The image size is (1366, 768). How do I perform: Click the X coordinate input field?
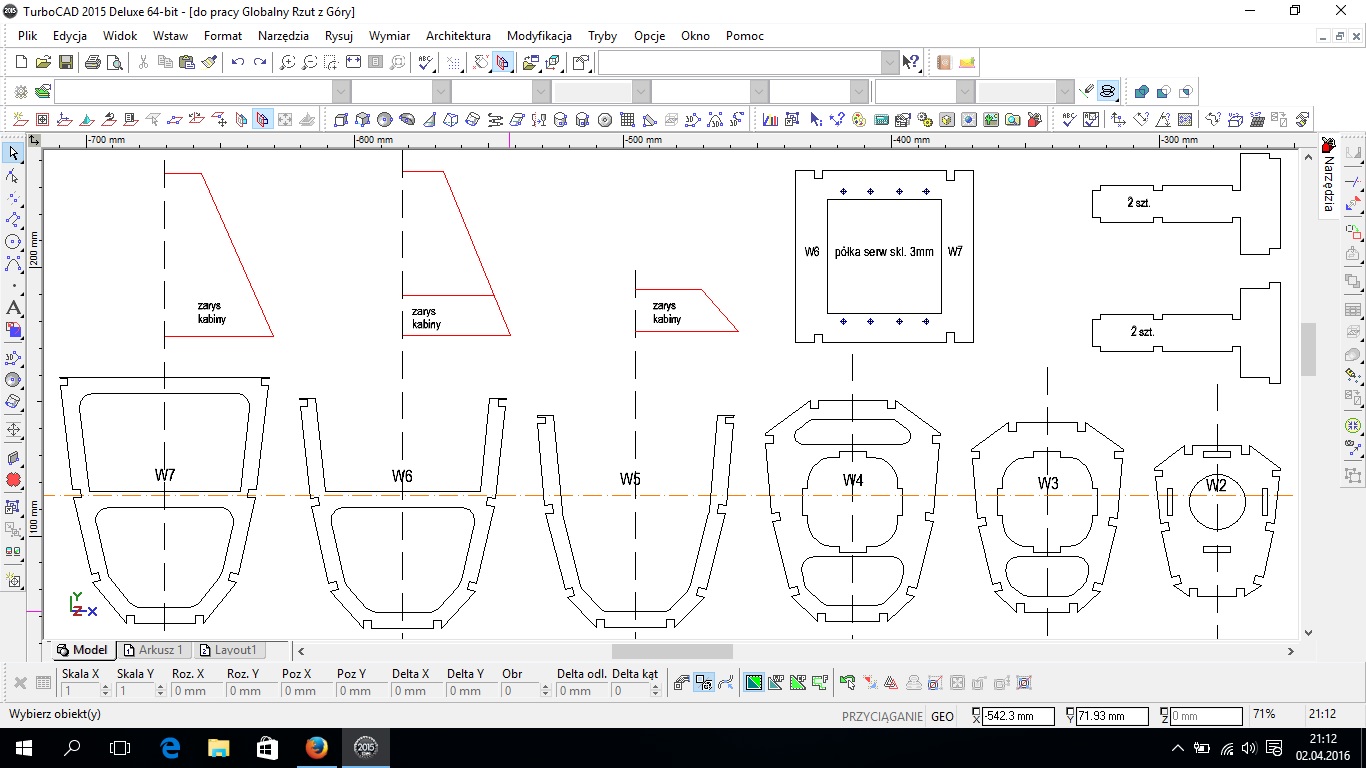point(1019,716)
